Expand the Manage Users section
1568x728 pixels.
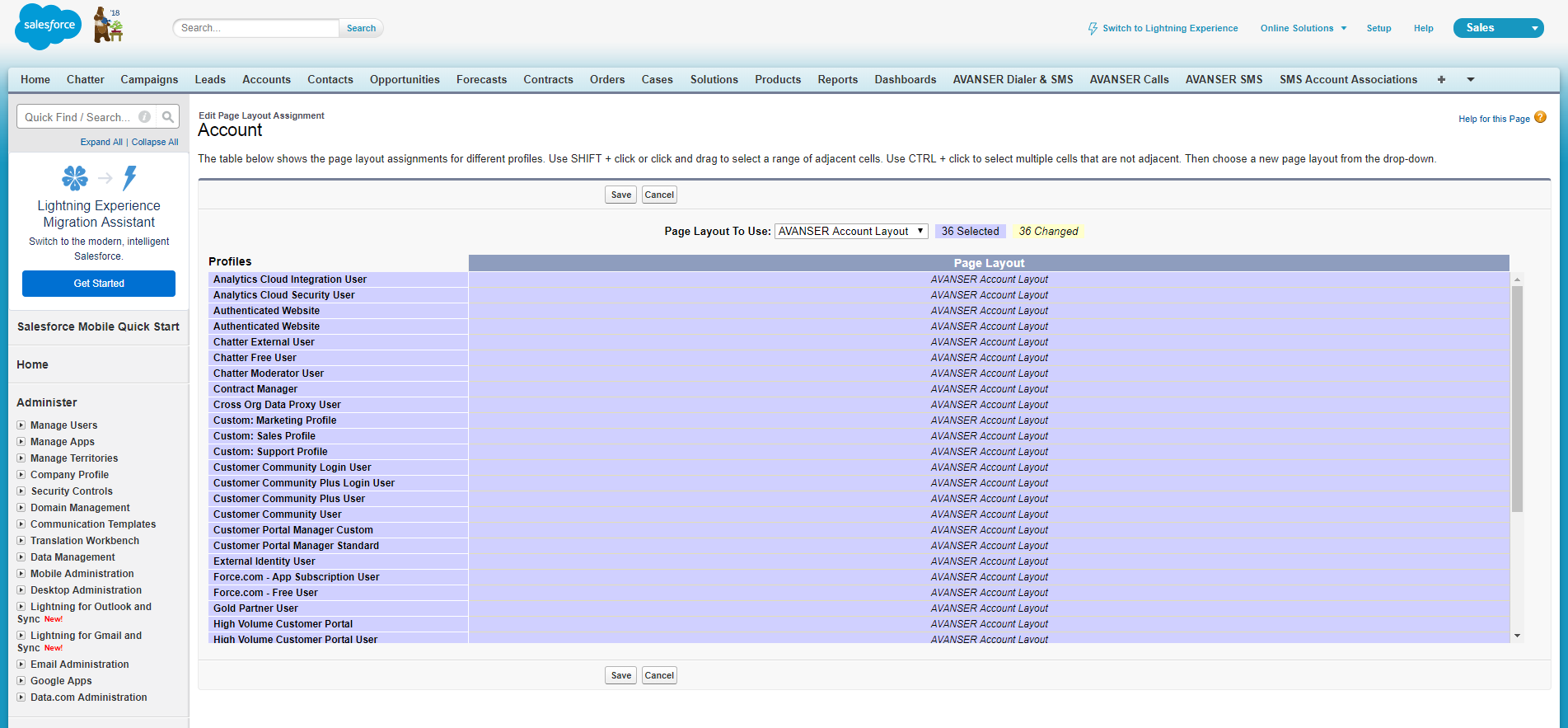coord(21,425)
